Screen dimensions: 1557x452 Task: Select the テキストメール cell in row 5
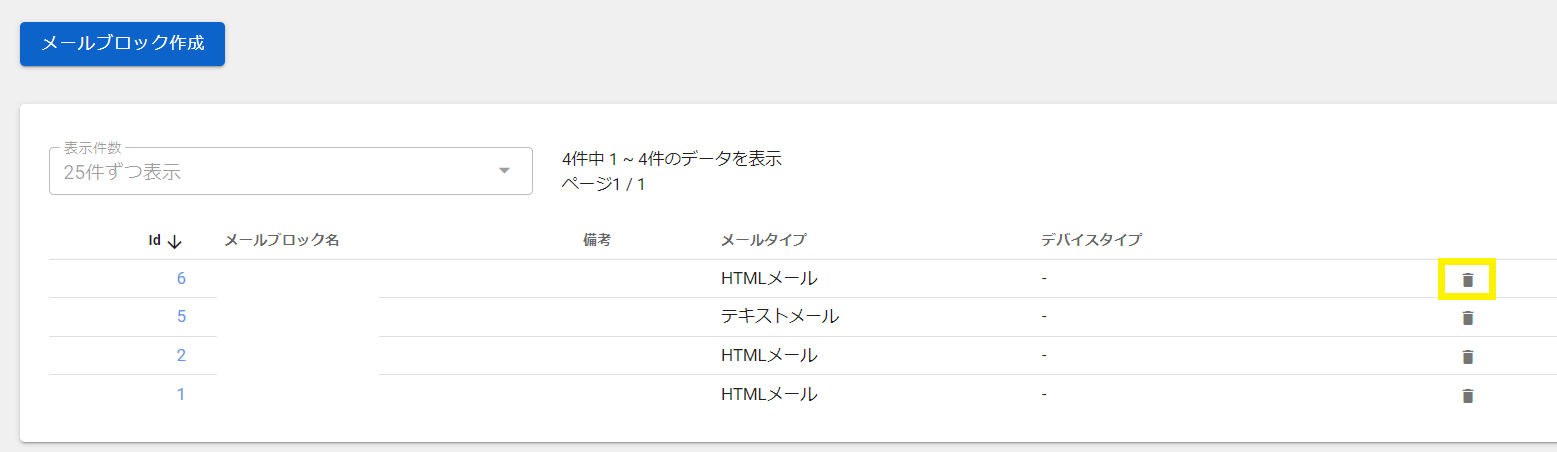(x=779, y=317)
